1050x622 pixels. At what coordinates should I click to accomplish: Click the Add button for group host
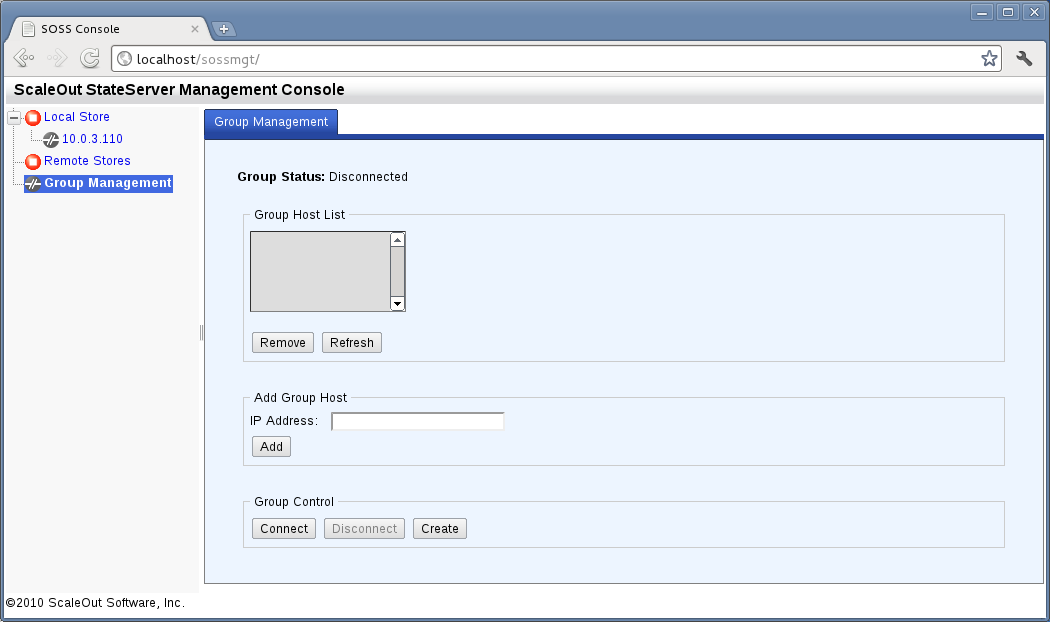click(271, 447)
